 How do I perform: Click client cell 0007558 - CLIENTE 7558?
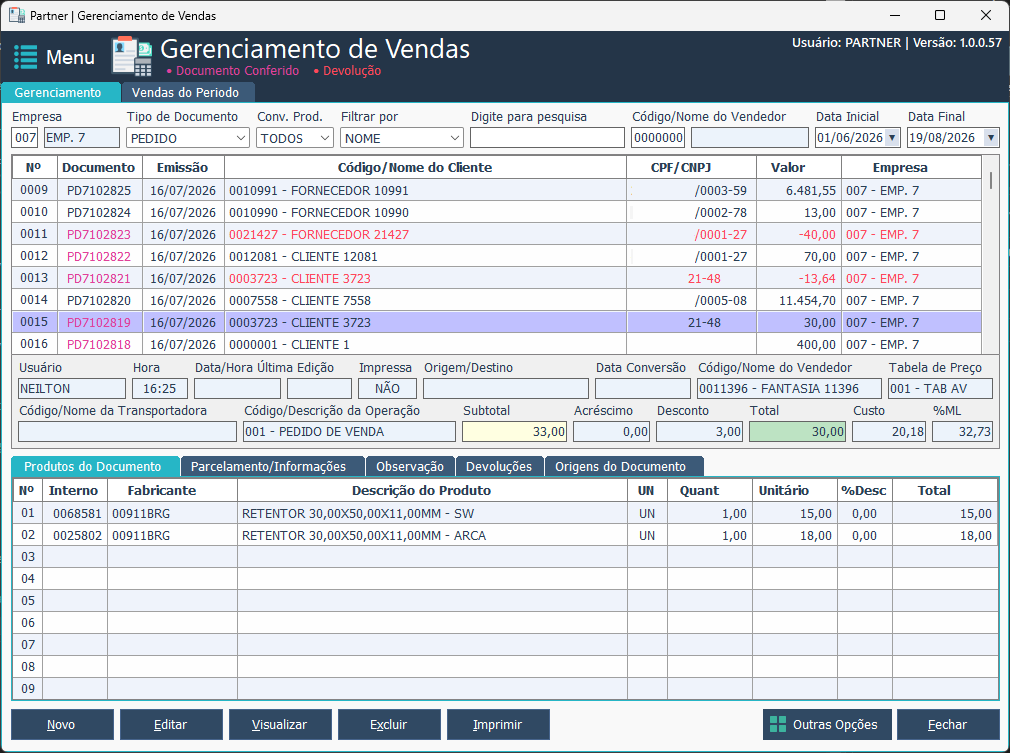(425, 300)
